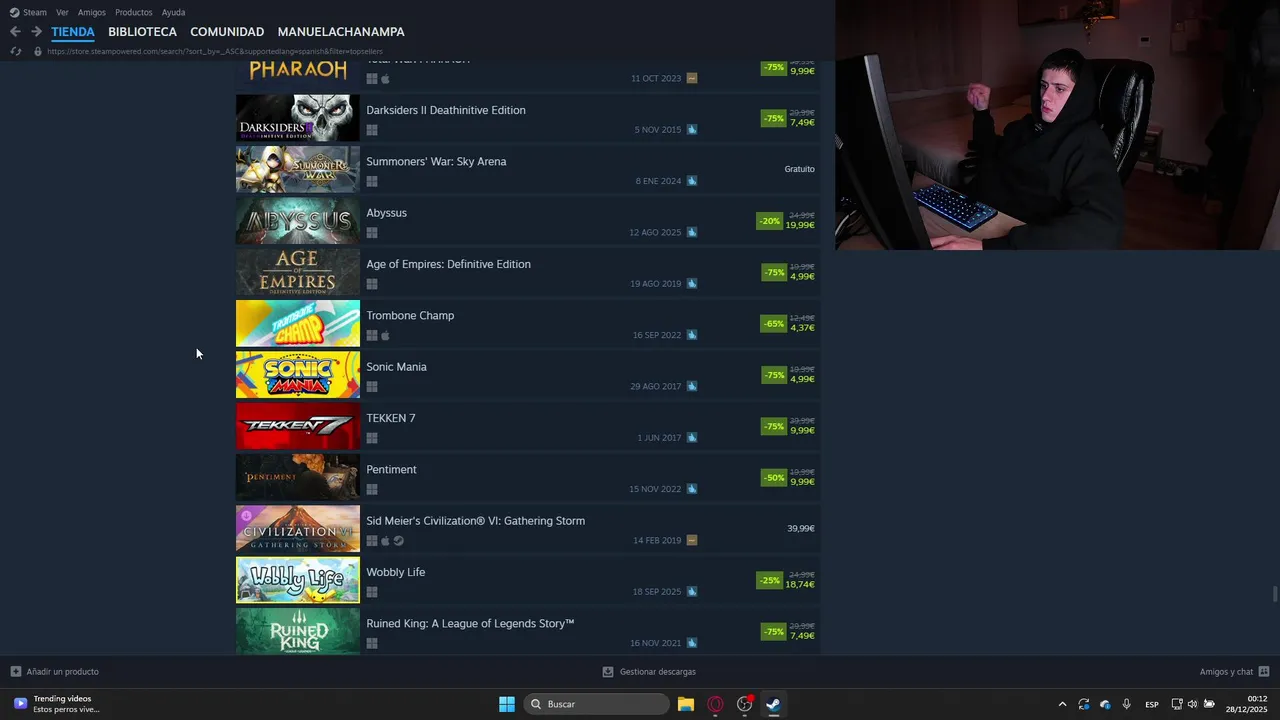Open Sonic Mania thumbnail image
Image resolution: width=1280 pixels, height=720 pixels.
(298, 375)
